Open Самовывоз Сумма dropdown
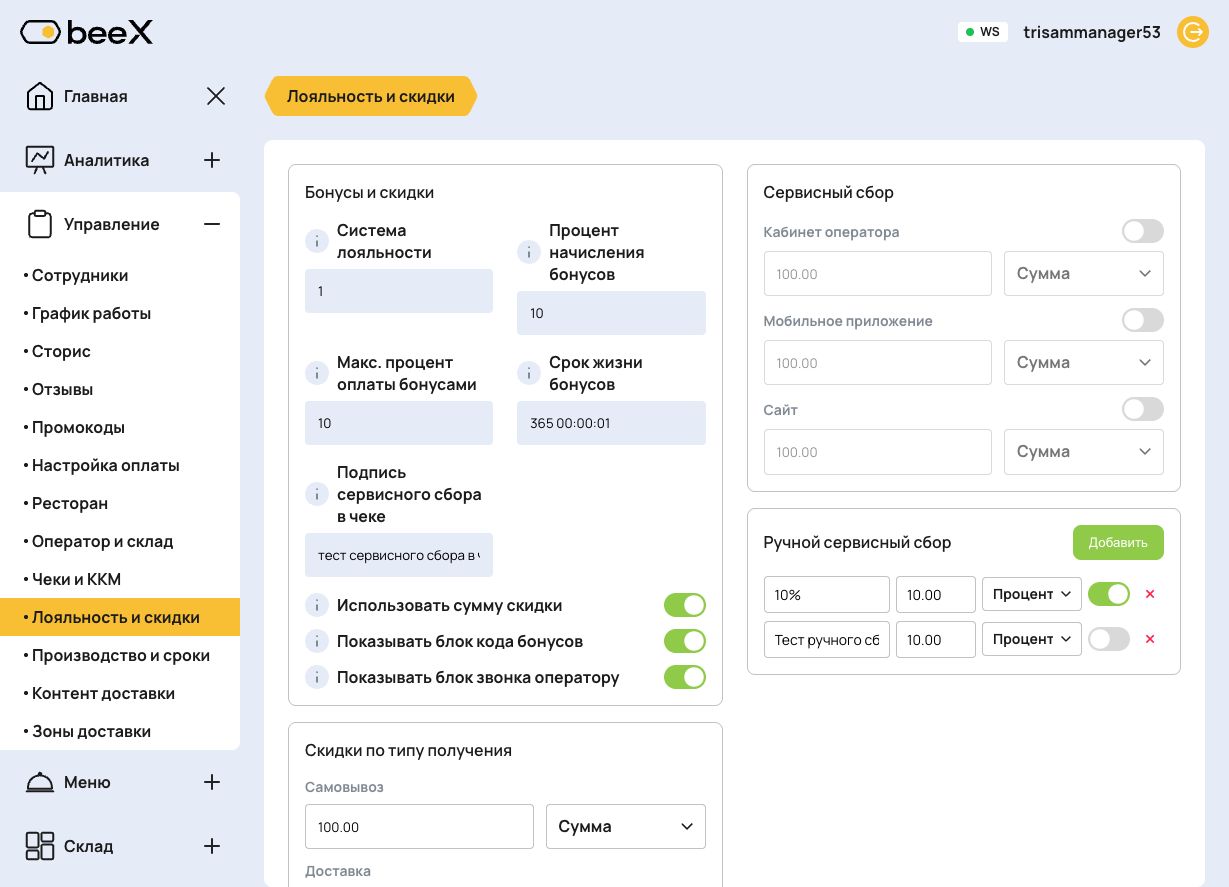The image size is (1229, 887). point(626,826)
